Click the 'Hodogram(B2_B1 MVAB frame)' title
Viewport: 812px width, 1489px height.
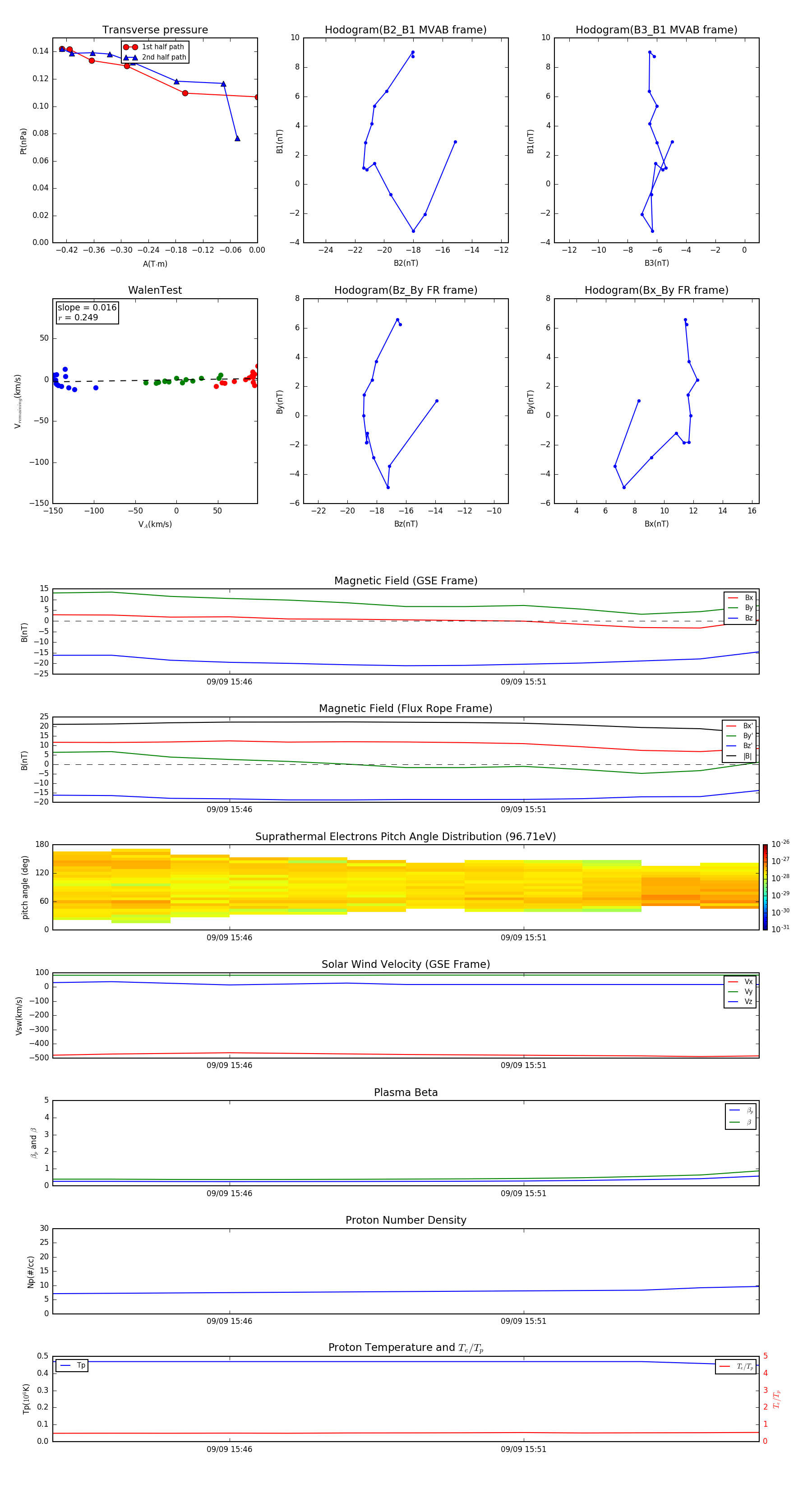pos(406,30)
